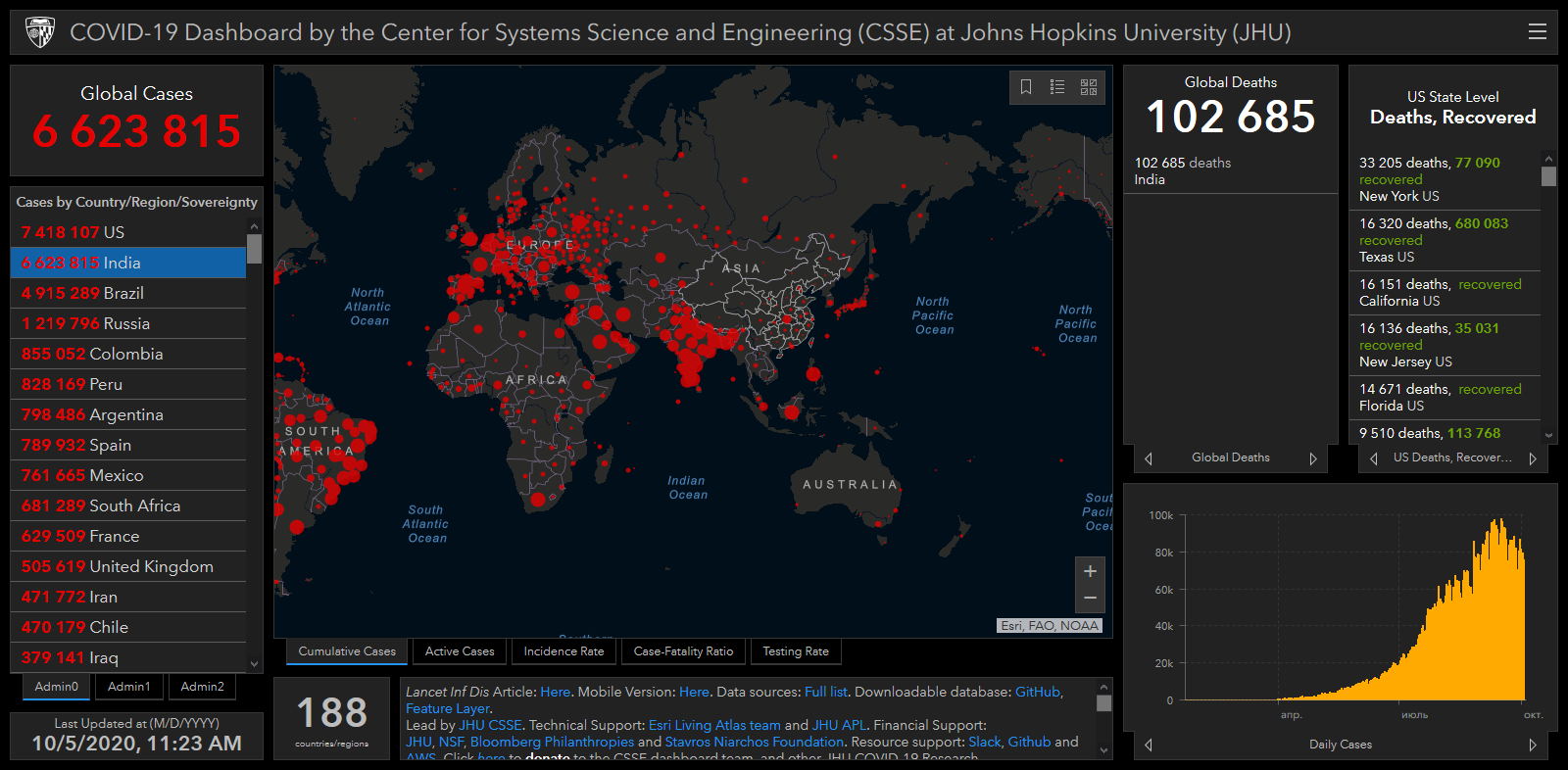Select Colombia in the country list
The height and width of the screenshot is (770, 1568).
click(128, 354)
